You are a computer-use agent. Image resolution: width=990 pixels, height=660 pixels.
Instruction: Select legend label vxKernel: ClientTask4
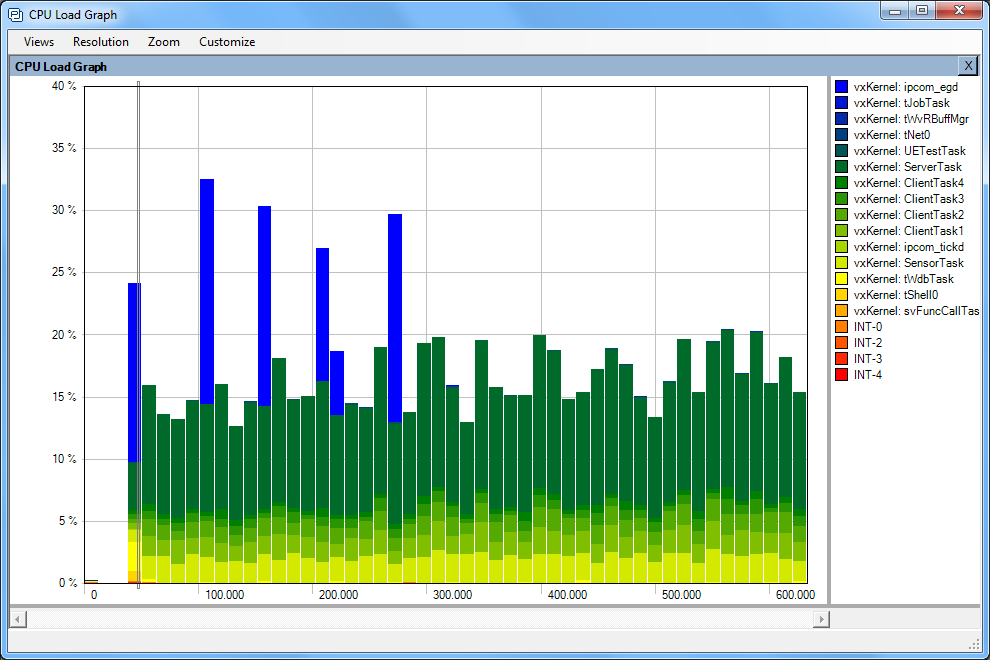(909, 183)
